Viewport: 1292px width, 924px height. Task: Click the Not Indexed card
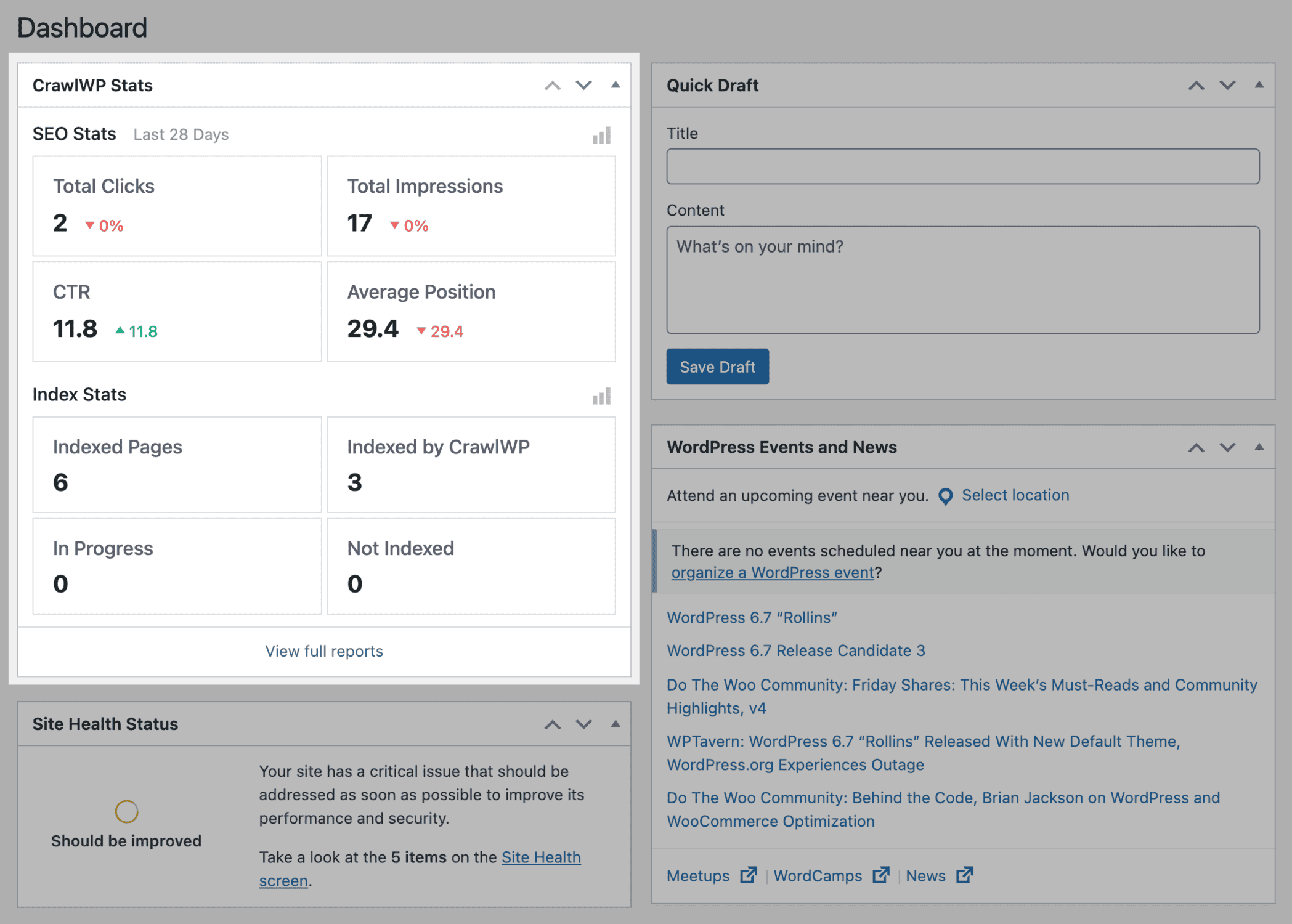coord(471,566)
